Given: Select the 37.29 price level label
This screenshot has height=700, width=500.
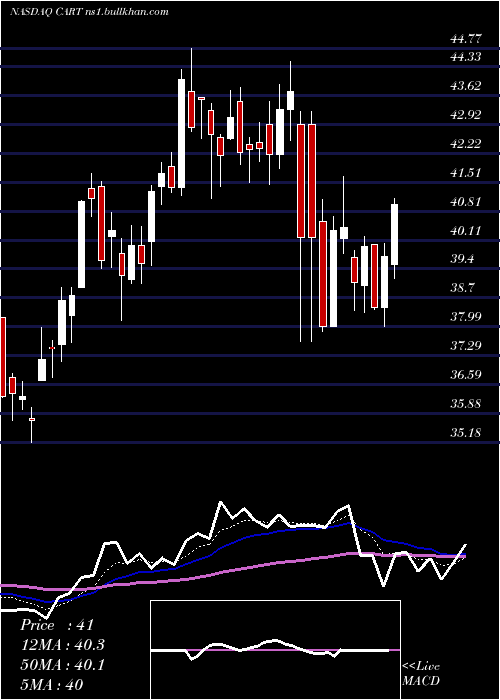Looking at the screenshot, I should [x=466, y=346].
